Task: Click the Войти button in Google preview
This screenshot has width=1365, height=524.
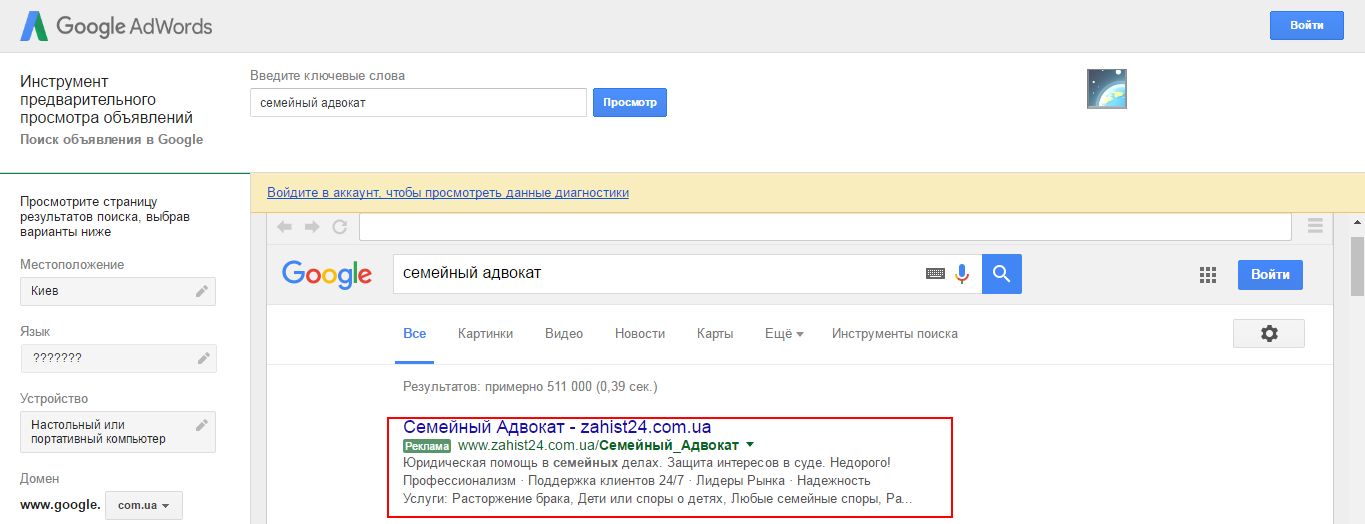Action: coord(1270,274)
